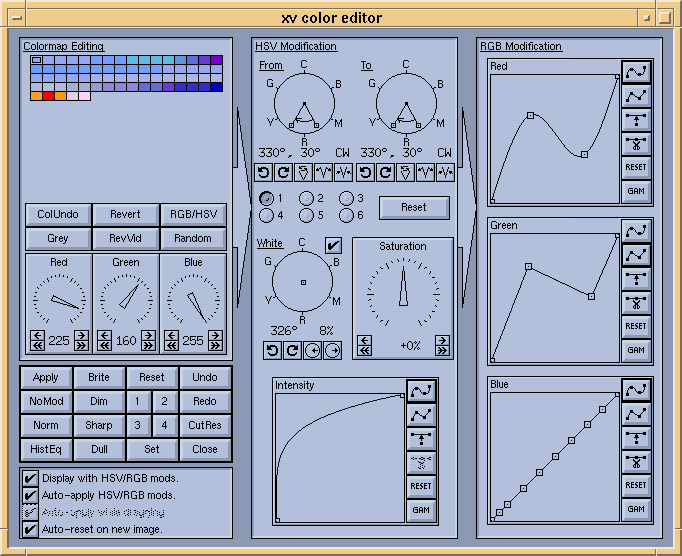Viewport: 682px width, 556px height.
Task: Switch Green graph to straight line segments mode
Action: coord(636,255)
